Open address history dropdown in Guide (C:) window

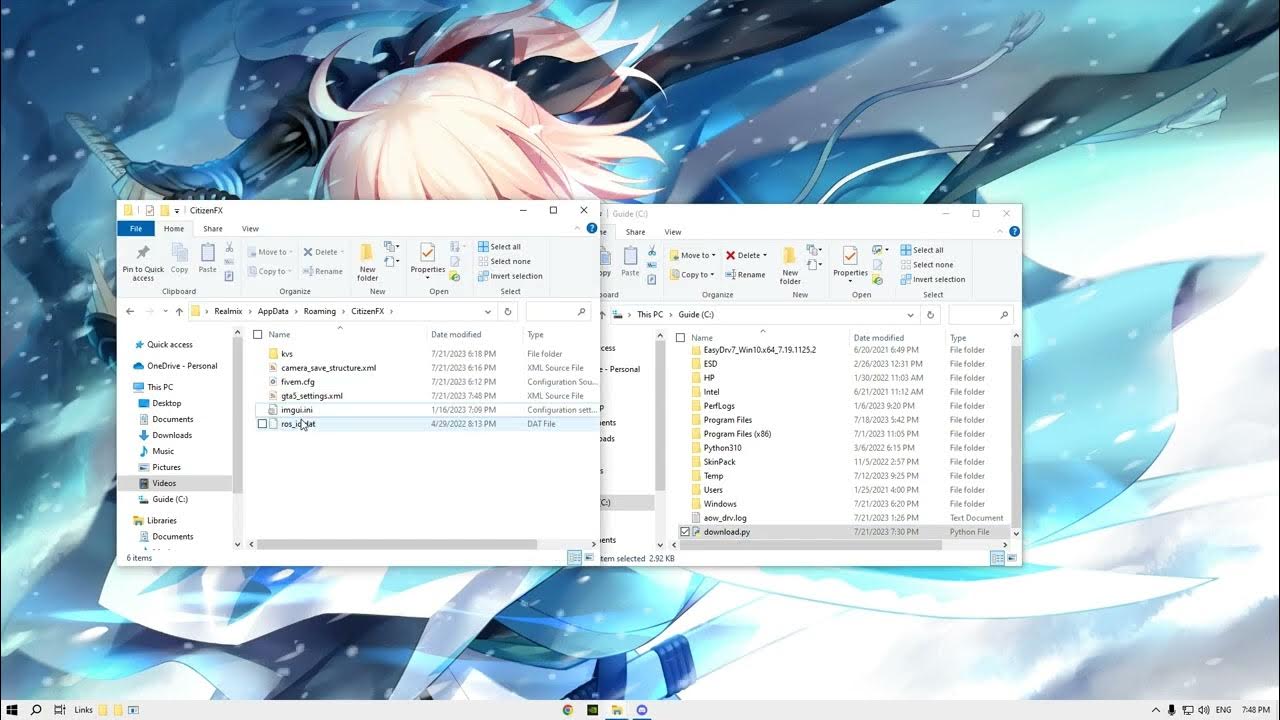click(910, 314)
